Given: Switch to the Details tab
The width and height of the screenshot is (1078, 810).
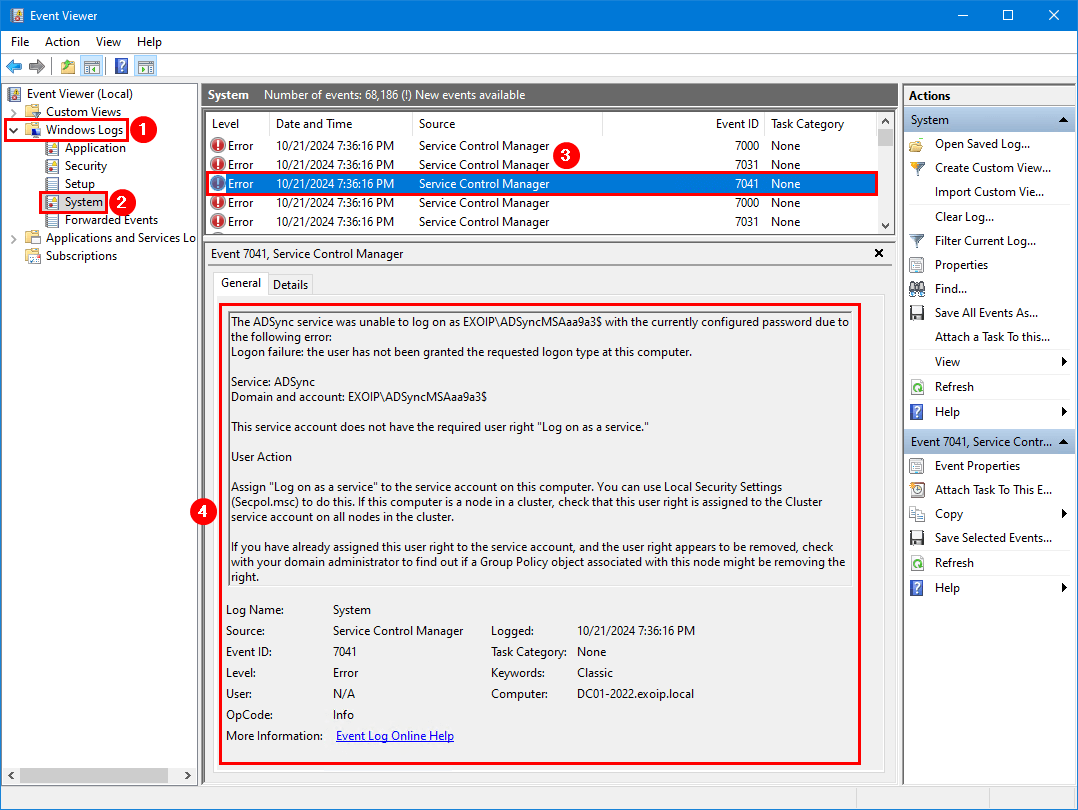Looking at the screenshot, I should tap(291, 285).
